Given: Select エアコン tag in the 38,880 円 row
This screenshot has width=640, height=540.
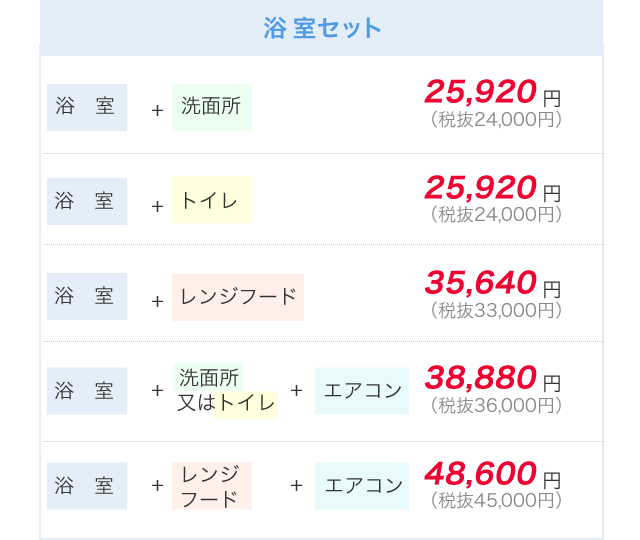Looking at the screenshot, I should 362,391.
